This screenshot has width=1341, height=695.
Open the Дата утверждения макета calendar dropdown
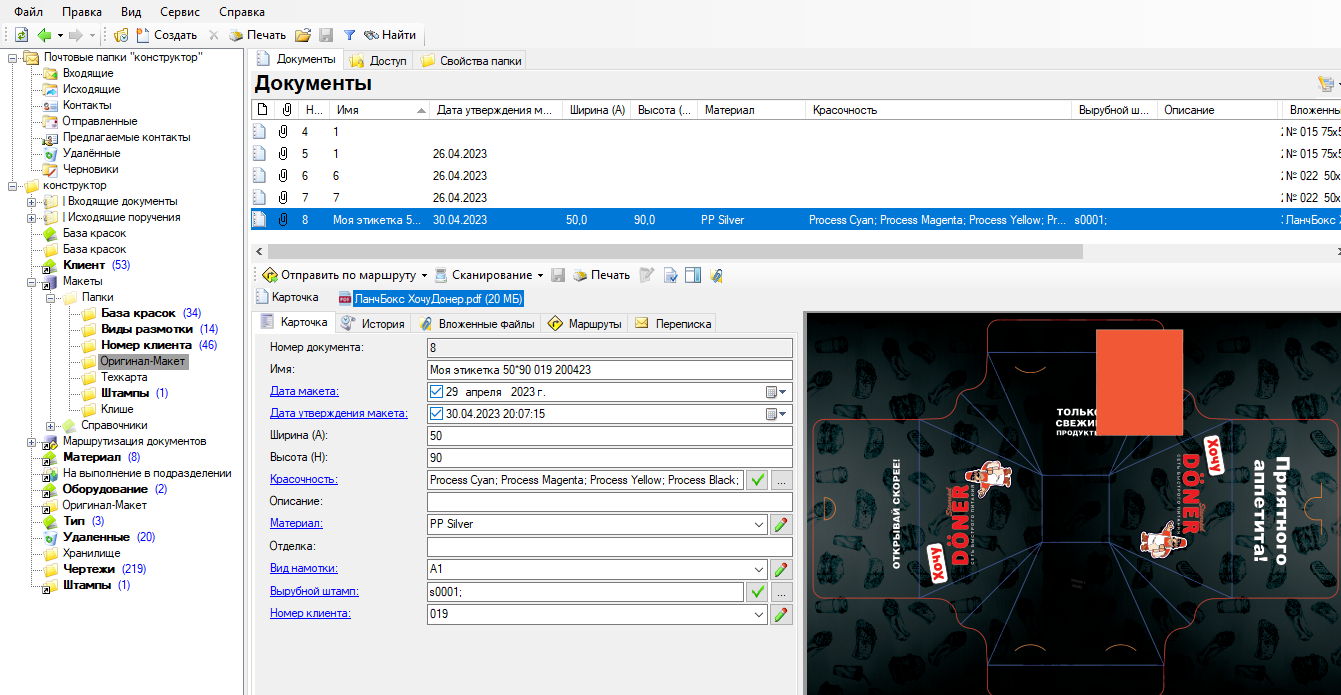778,414
